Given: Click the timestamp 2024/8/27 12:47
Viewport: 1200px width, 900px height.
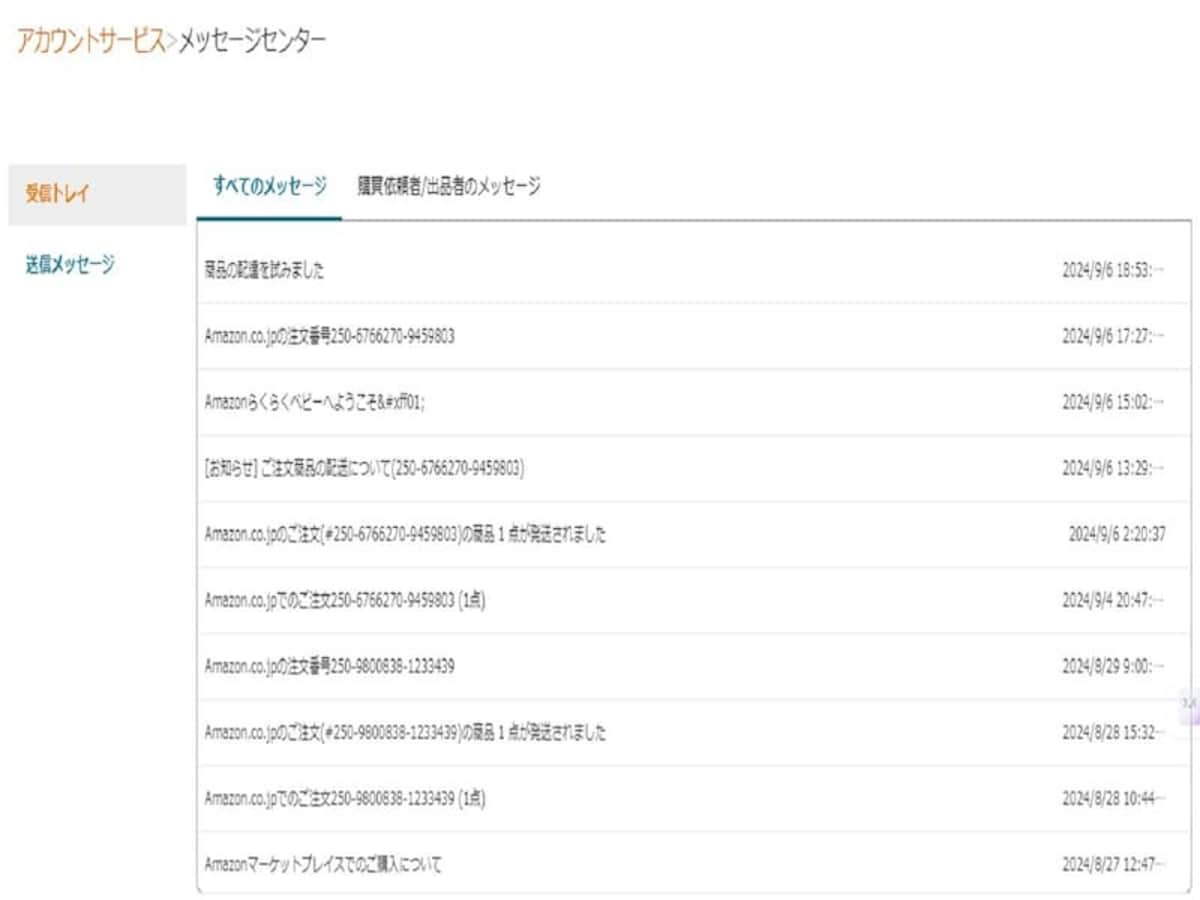Looking at the screenshot, I should pos(1113,865).
